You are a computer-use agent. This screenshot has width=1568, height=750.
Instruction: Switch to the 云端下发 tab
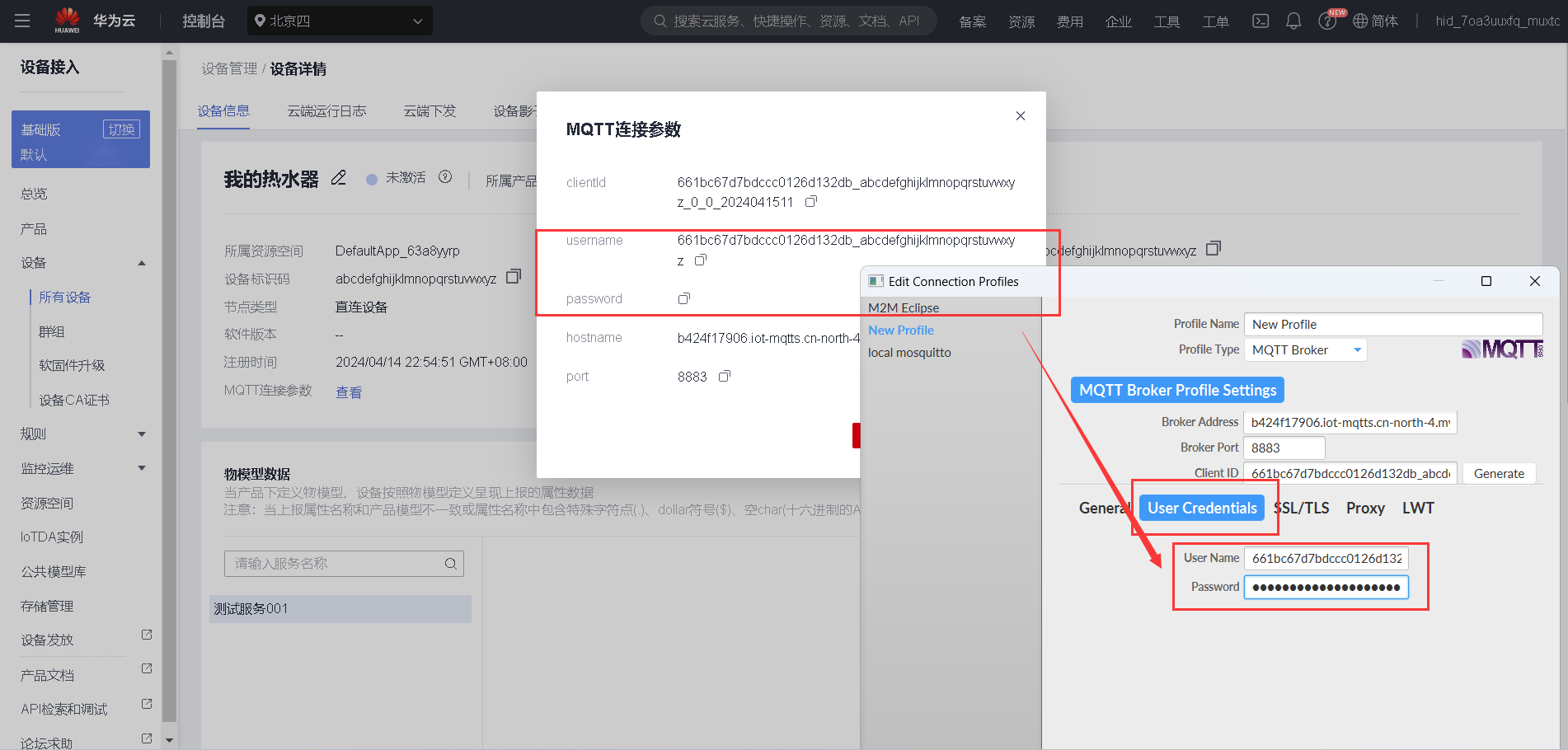[430, 110]
